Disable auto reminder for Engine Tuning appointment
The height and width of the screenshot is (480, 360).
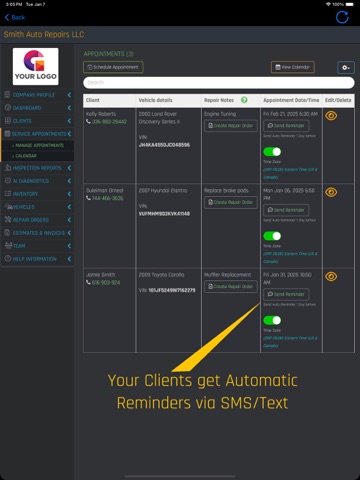pyautogui.click(x=272, y=152)
